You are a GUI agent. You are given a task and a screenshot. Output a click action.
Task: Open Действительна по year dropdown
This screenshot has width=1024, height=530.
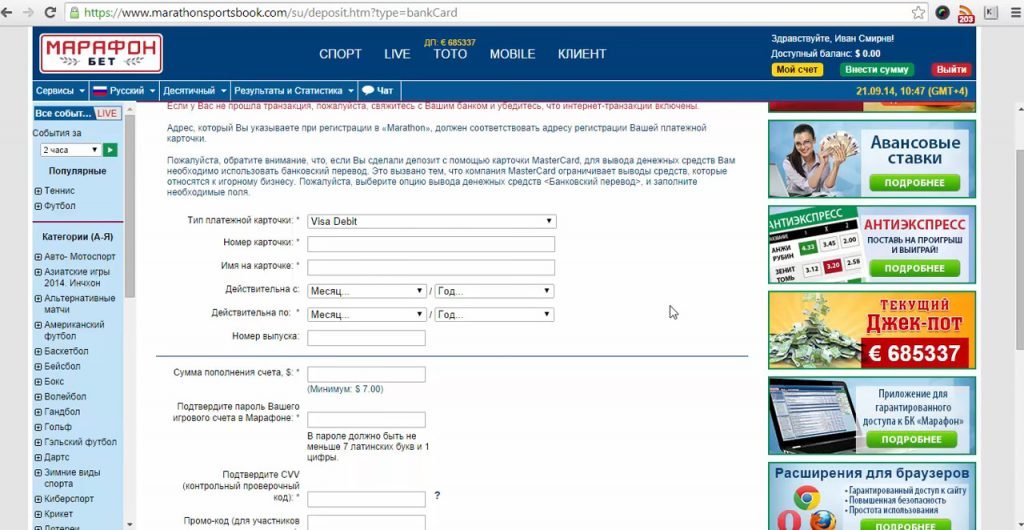tap(494, 315)
